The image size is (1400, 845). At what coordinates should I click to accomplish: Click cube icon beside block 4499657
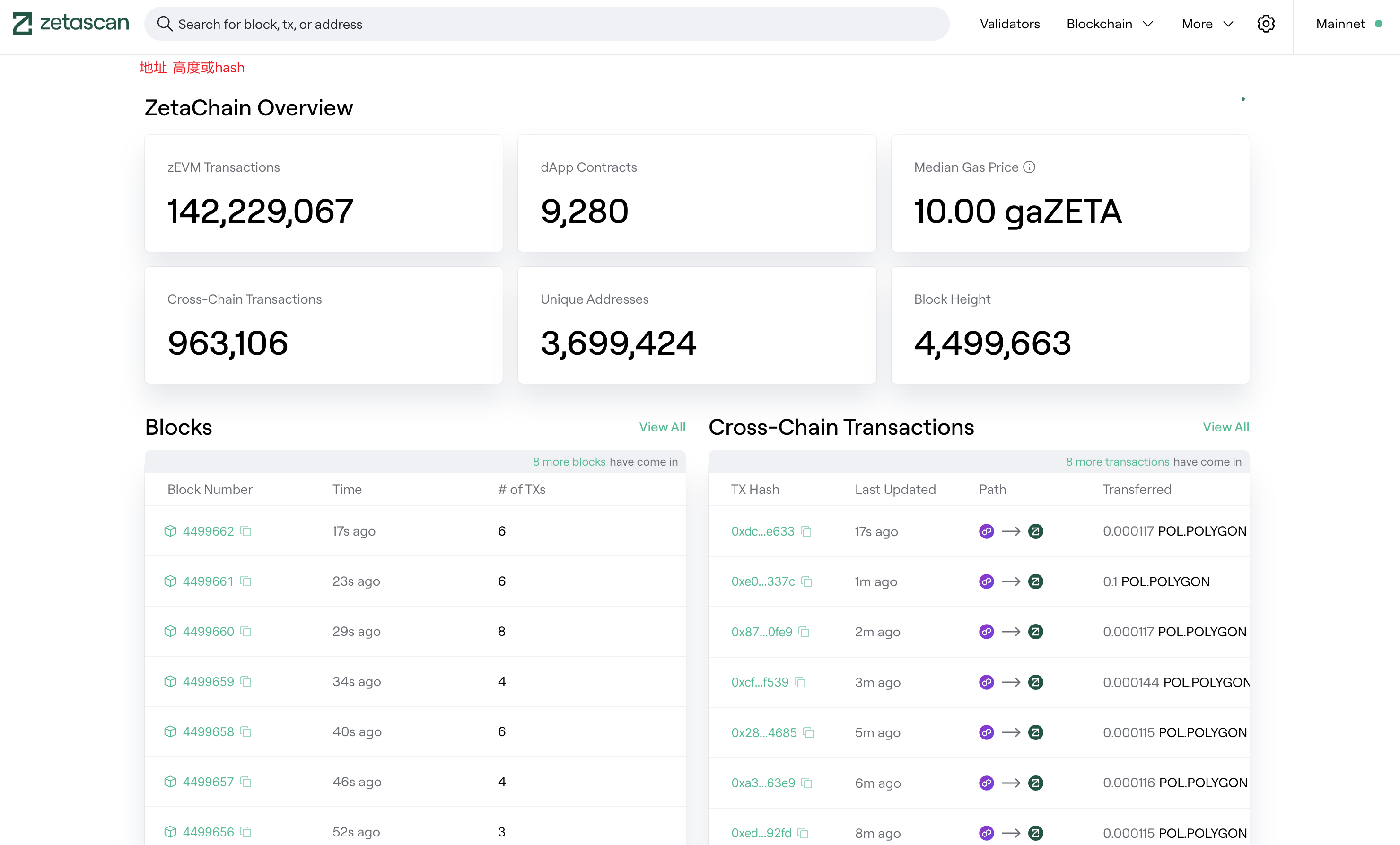pyautogui.click(x=170, y=782)
